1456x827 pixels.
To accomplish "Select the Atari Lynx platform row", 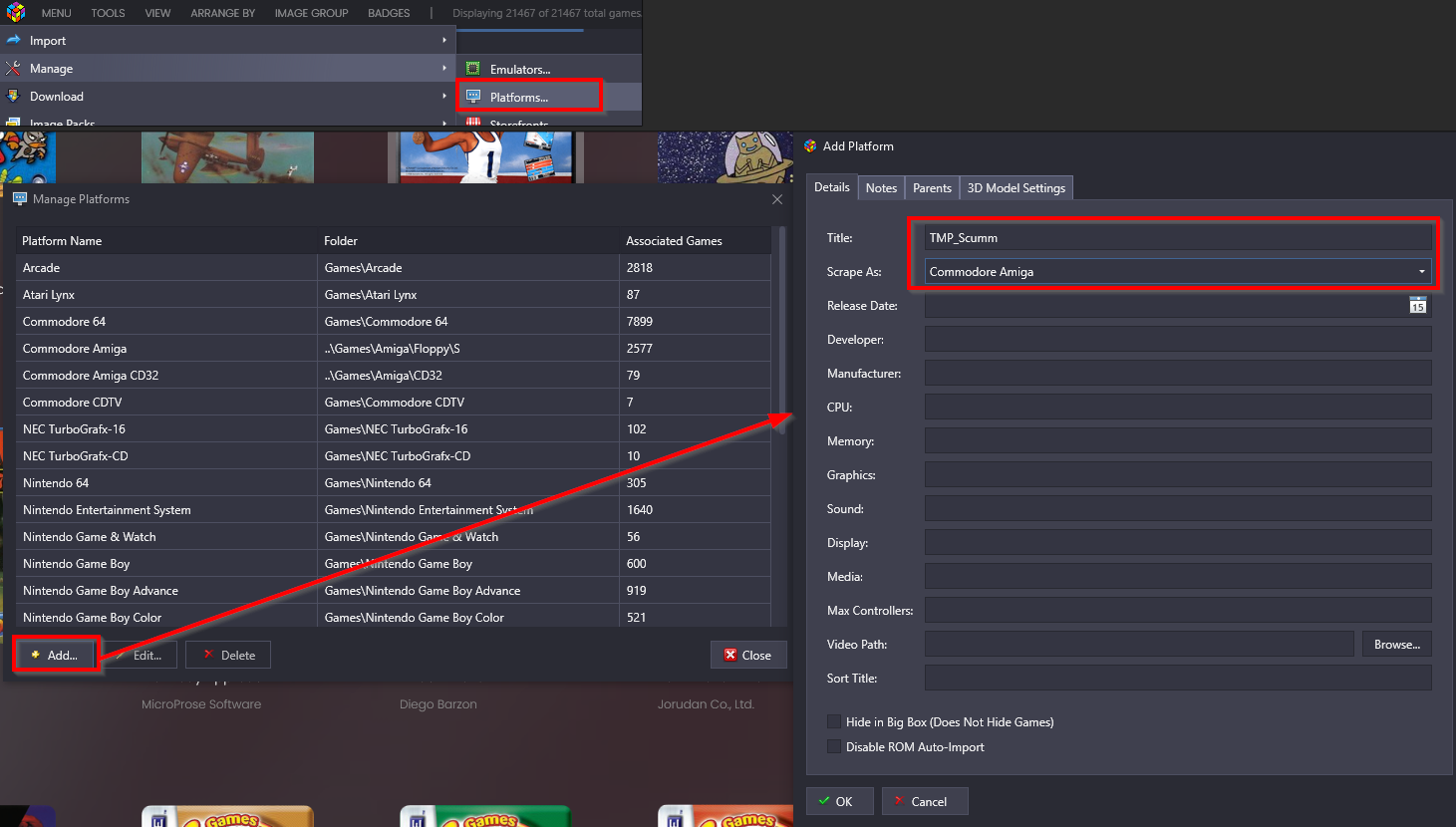I will [x=394, y=294].
